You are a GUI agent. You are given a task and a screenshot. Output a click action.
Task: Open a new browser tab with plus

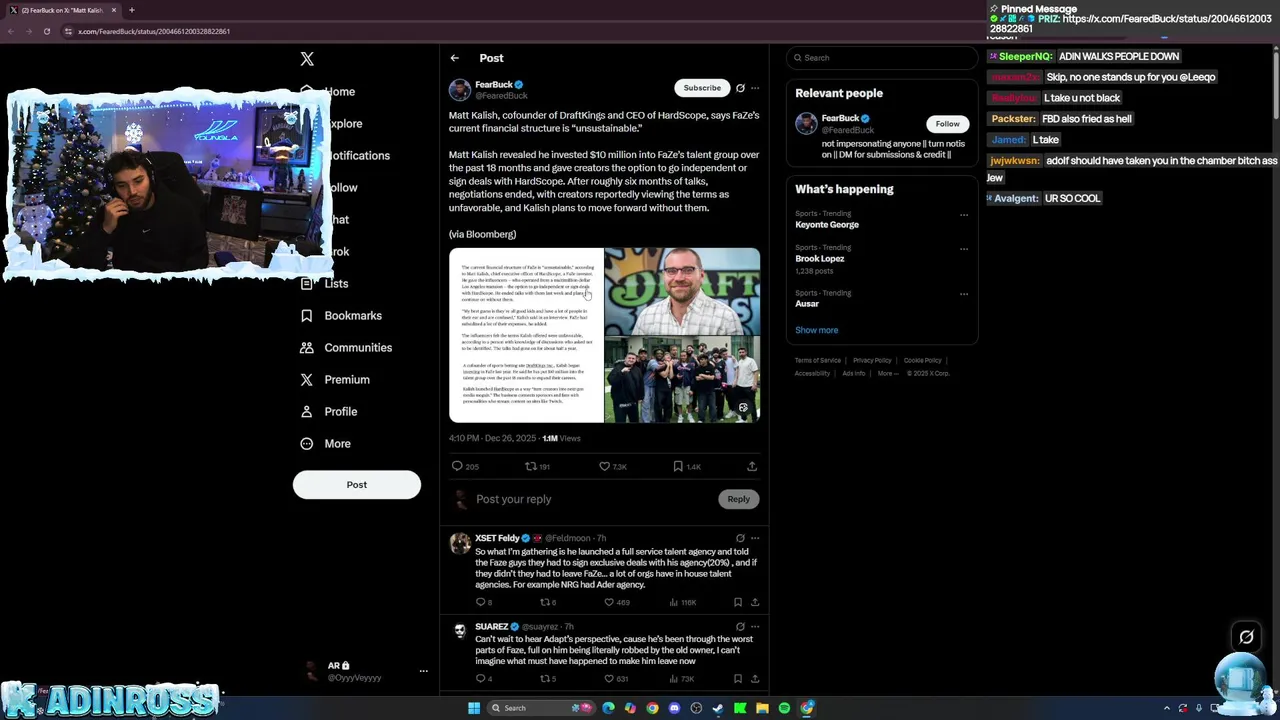pos(131,10)
